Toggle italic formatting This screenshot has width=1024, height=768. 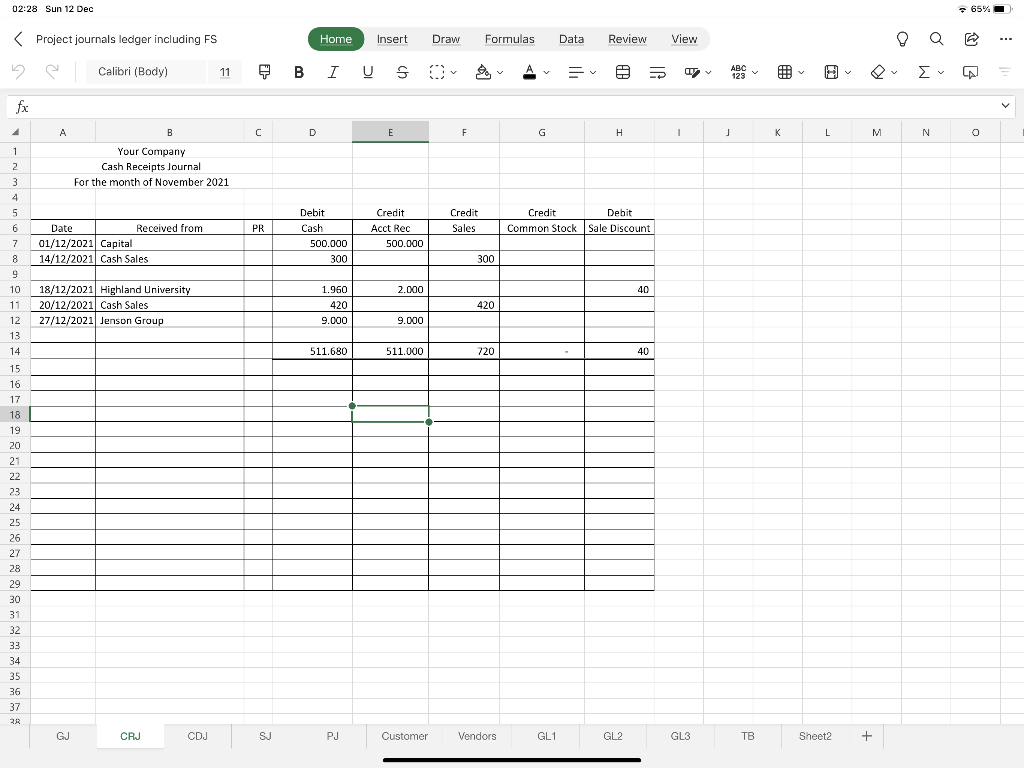click(333, 72)
